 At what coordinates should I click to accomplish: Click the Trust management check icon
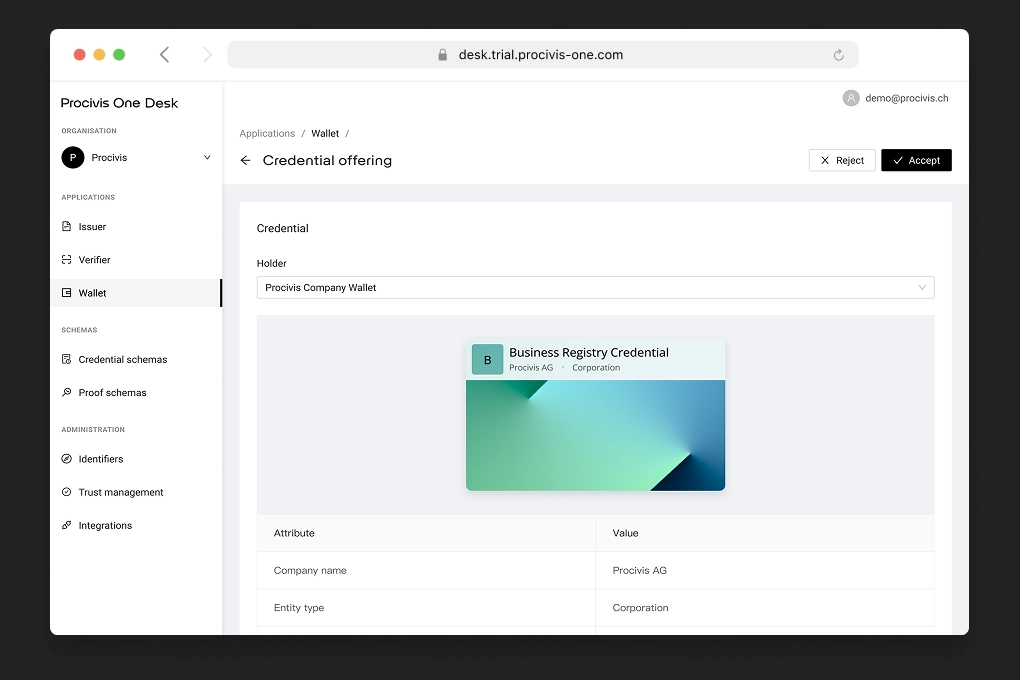point(66,492)
